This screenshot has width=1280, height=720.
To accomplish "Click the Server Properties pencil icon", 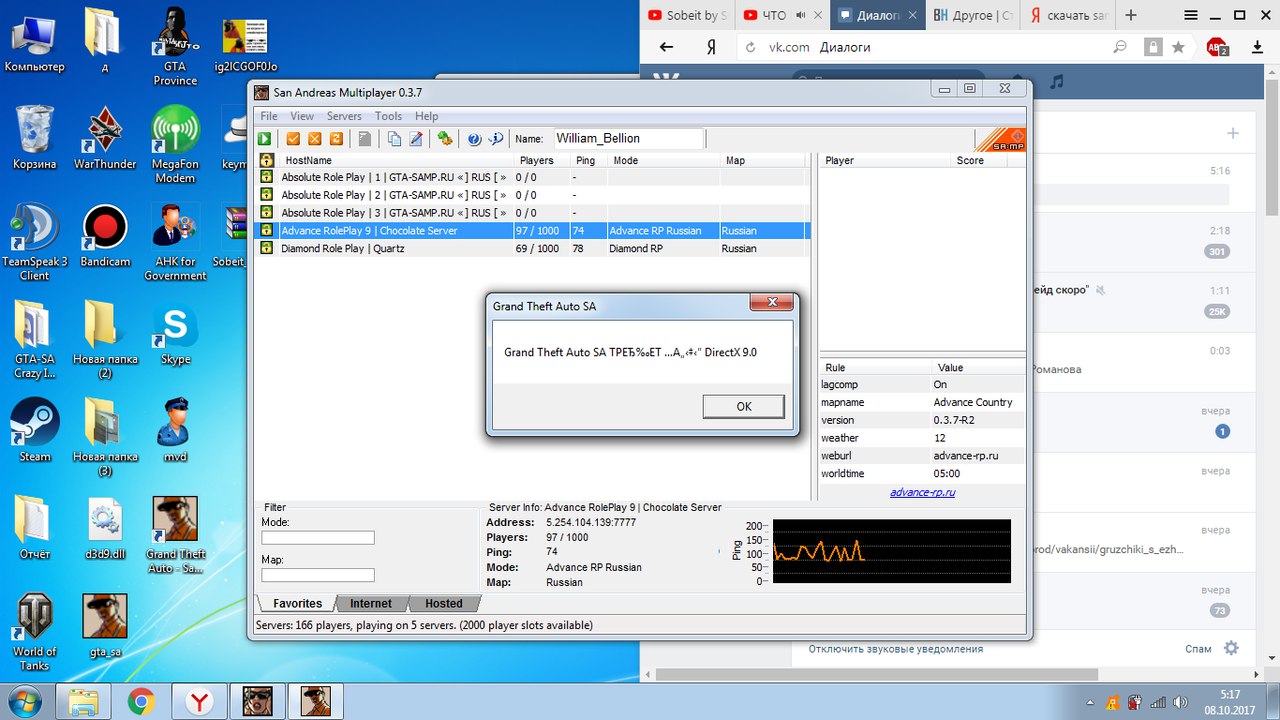I will pyautogui.click(x=416, y=139).
